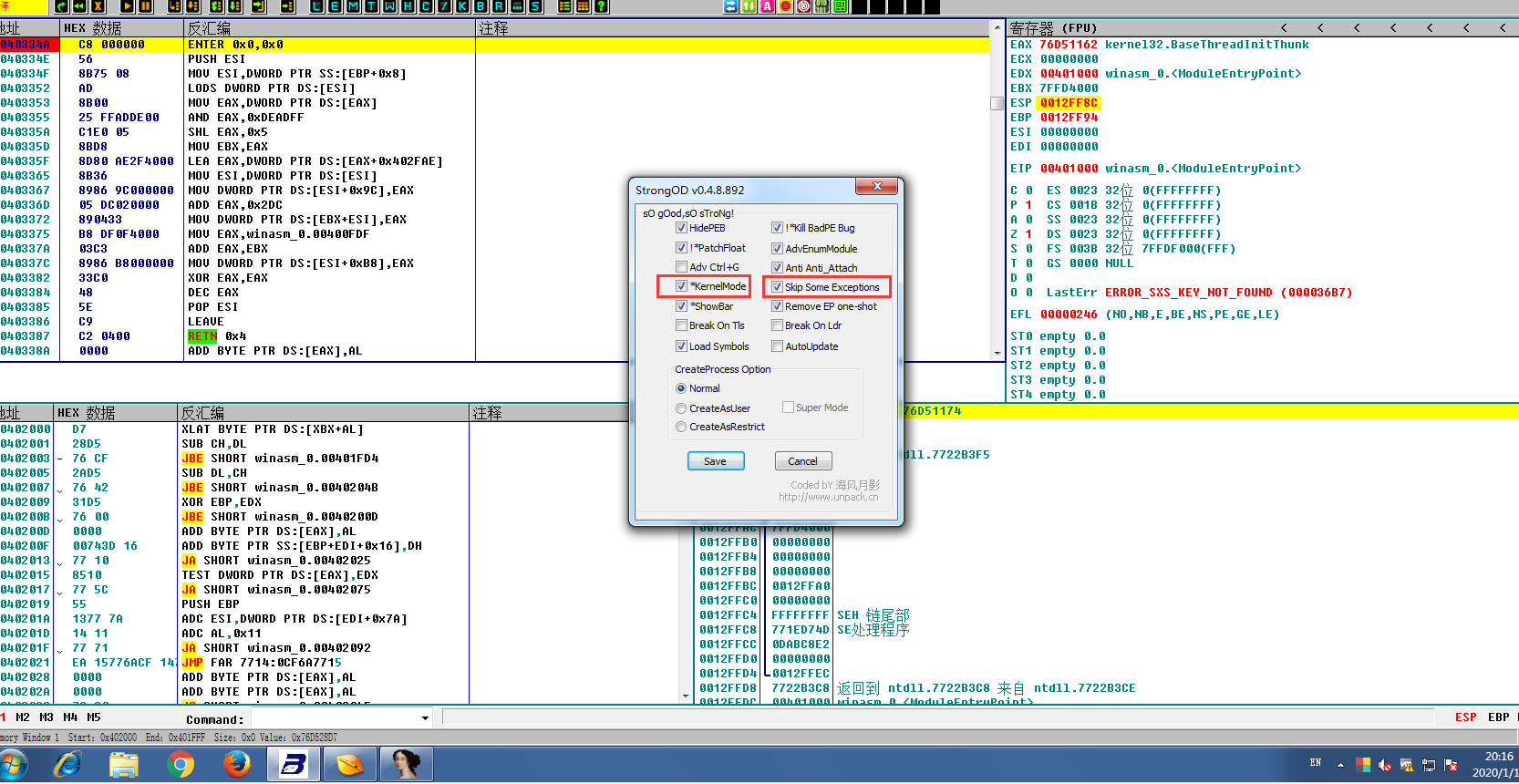Pause execution with the pause toolbar icon
The height and width of the screenshot is (784, 1519).
(x=146, y=6)
